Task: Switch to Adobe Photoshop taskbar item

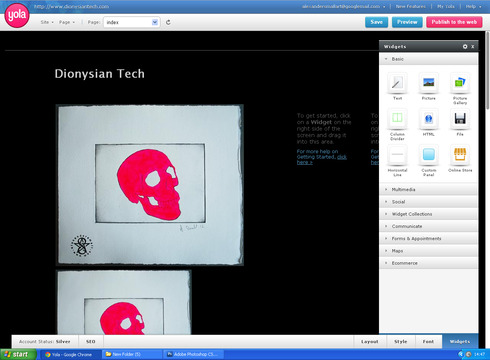Action: pos(193,354)
